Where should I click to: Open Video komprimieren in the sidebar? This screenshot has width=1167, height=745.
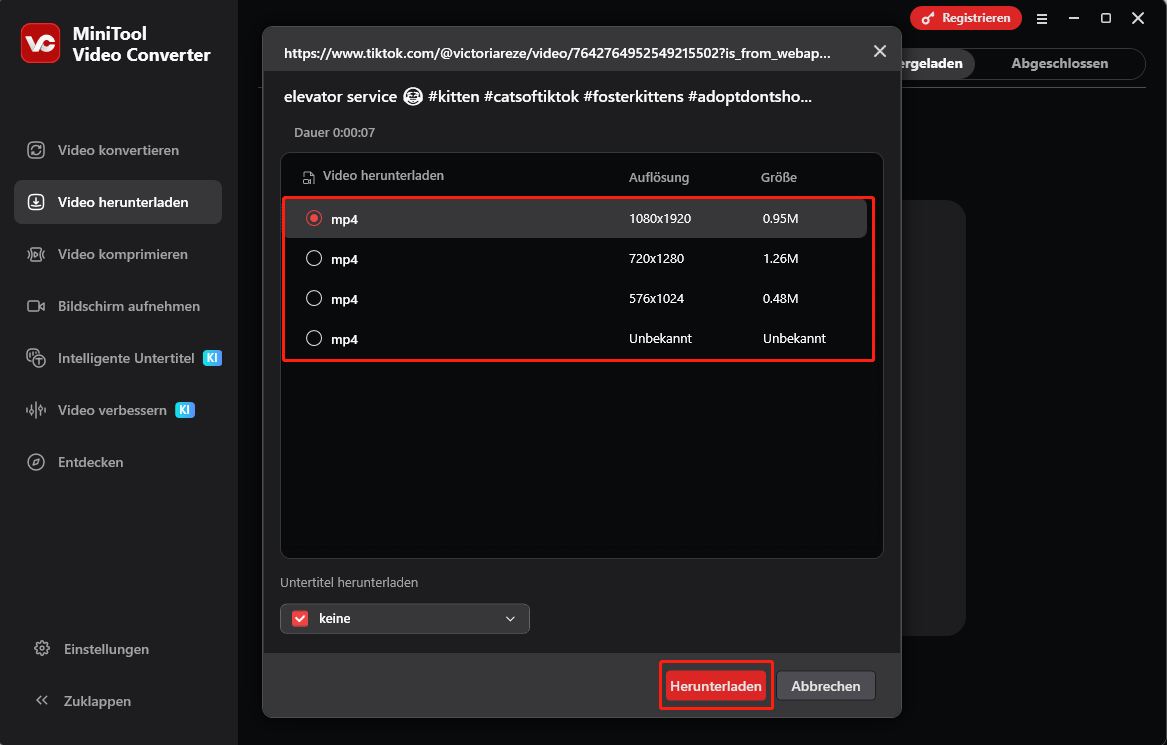[x=118, y=255]
